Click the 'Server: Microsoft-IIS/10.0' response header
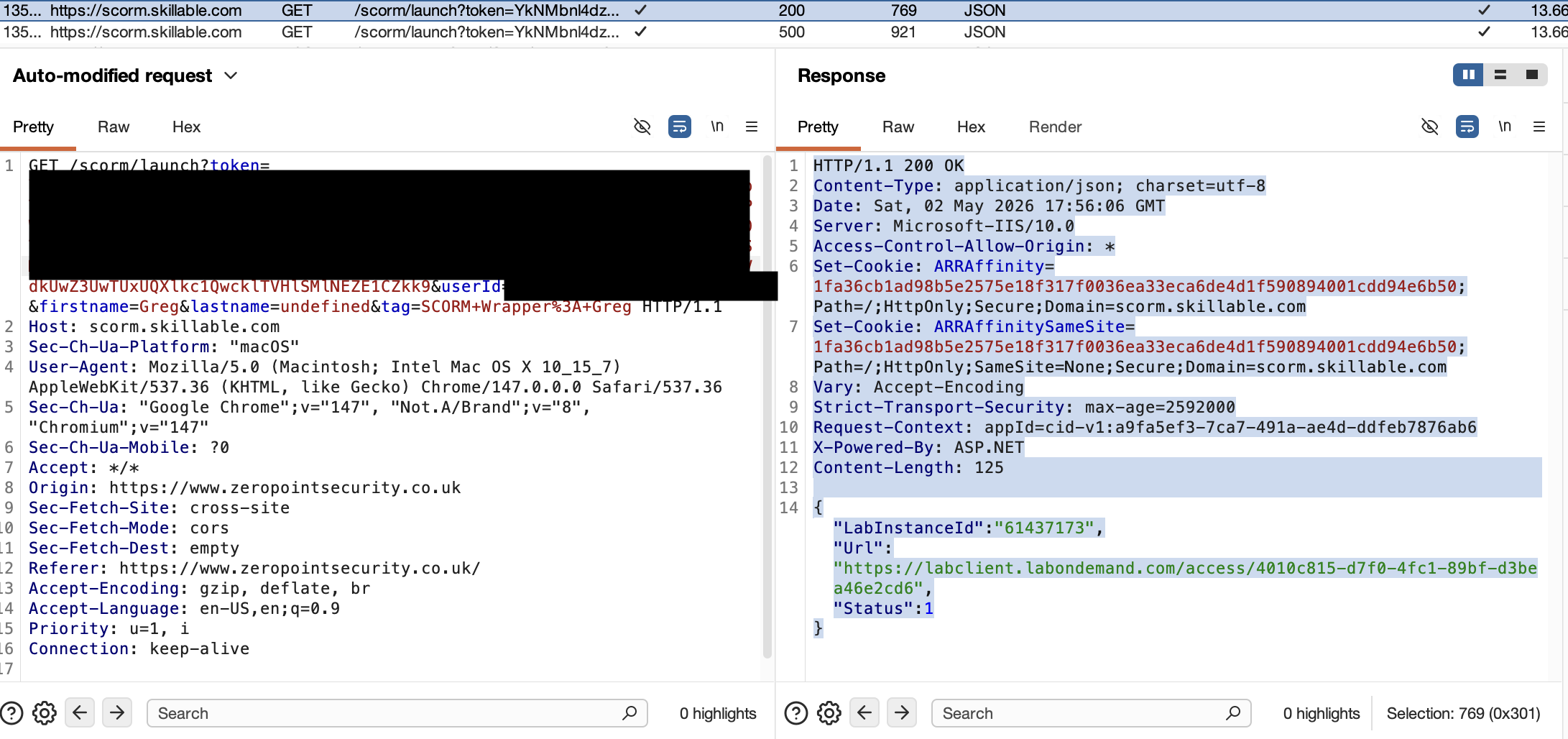1568x739 pixels. pyautogui.click(x=944, y=226)
